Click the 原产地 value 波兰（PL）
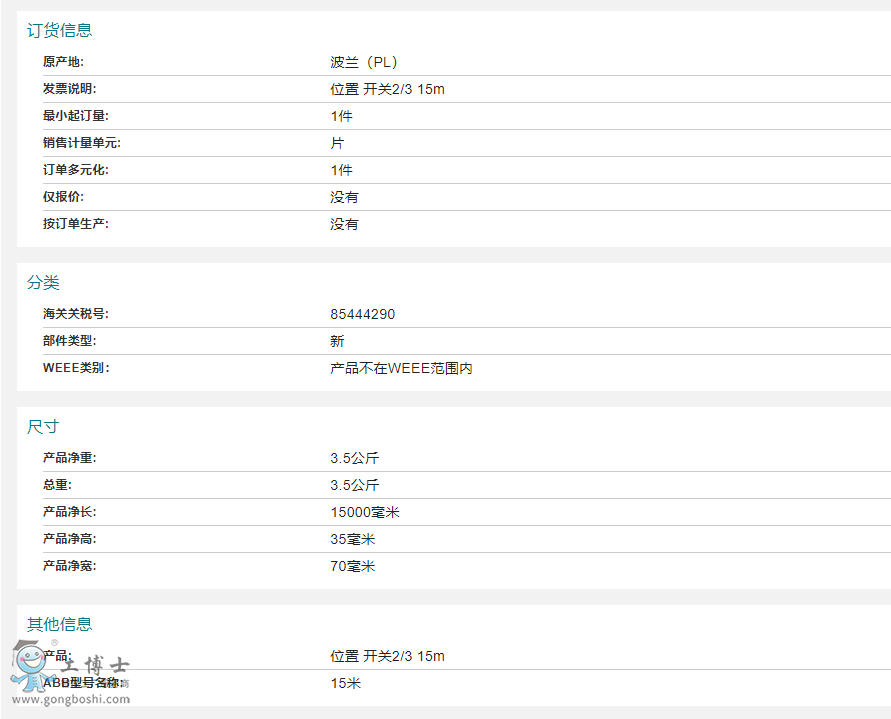This screenshot has height=719, width=891. point(364,61)
